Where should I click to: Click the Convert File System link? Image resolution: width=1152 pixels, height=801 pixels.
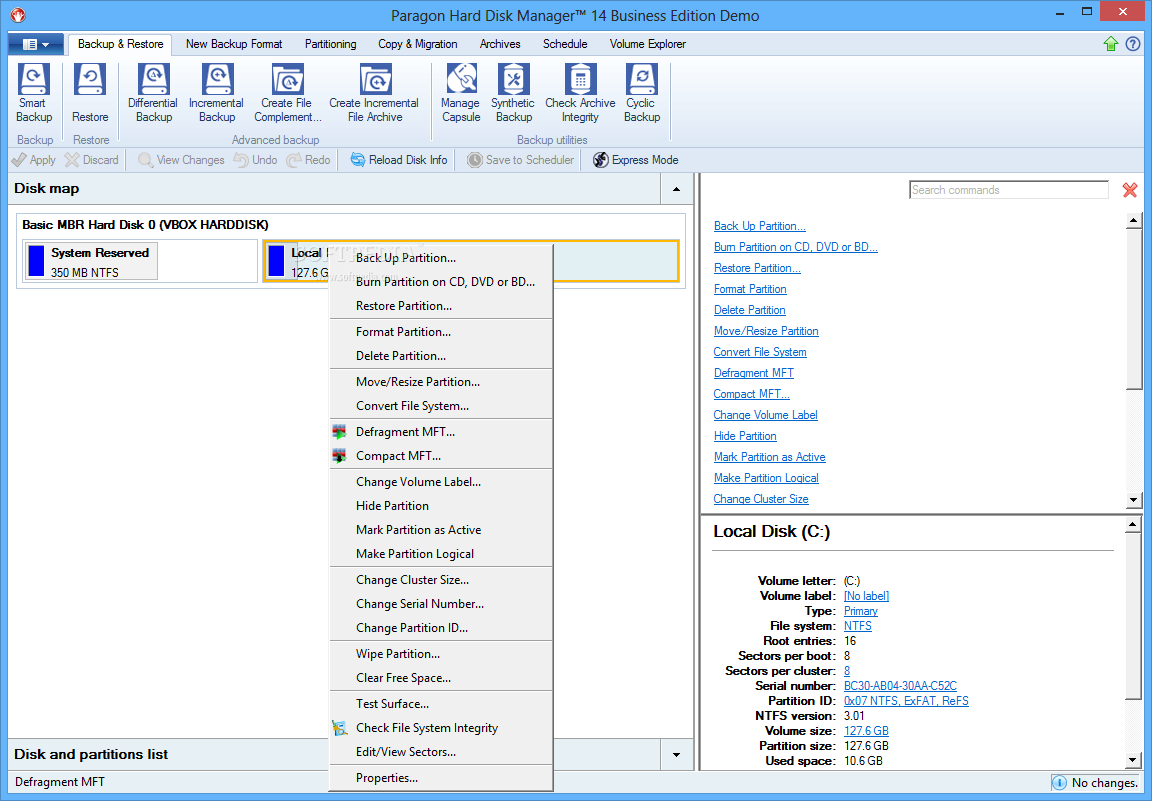click(x=760, y=352)
